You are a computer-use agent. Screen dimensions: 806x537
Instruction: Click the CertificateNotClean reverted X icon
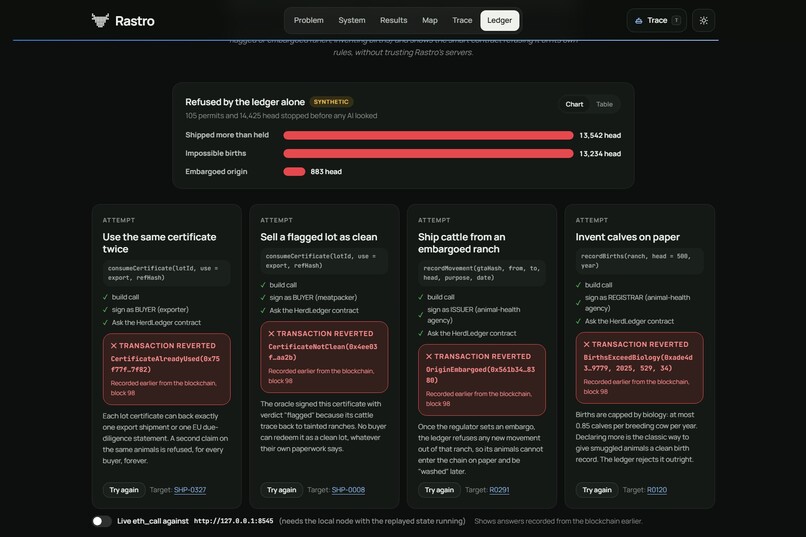[271, 334]
